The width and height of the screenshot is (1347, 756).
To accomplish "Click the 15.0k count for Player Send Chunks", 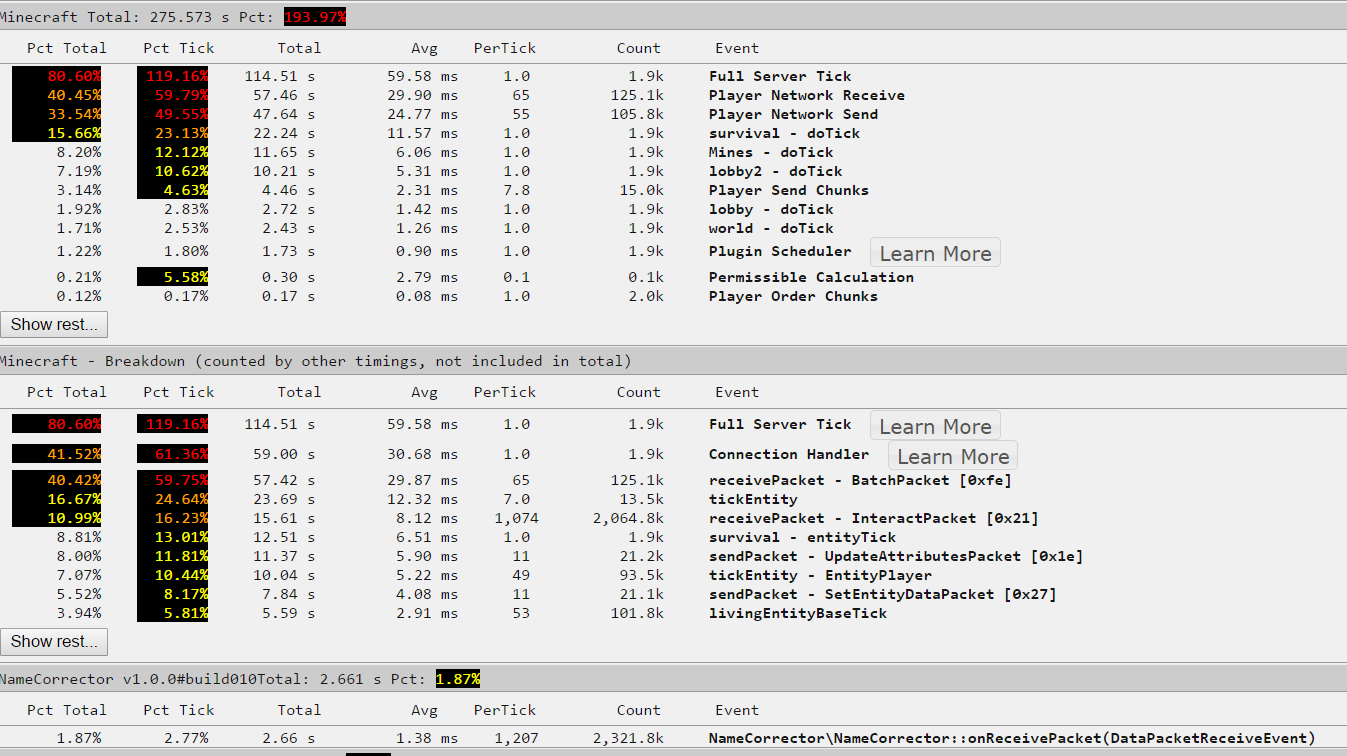I will pos(641,190).
